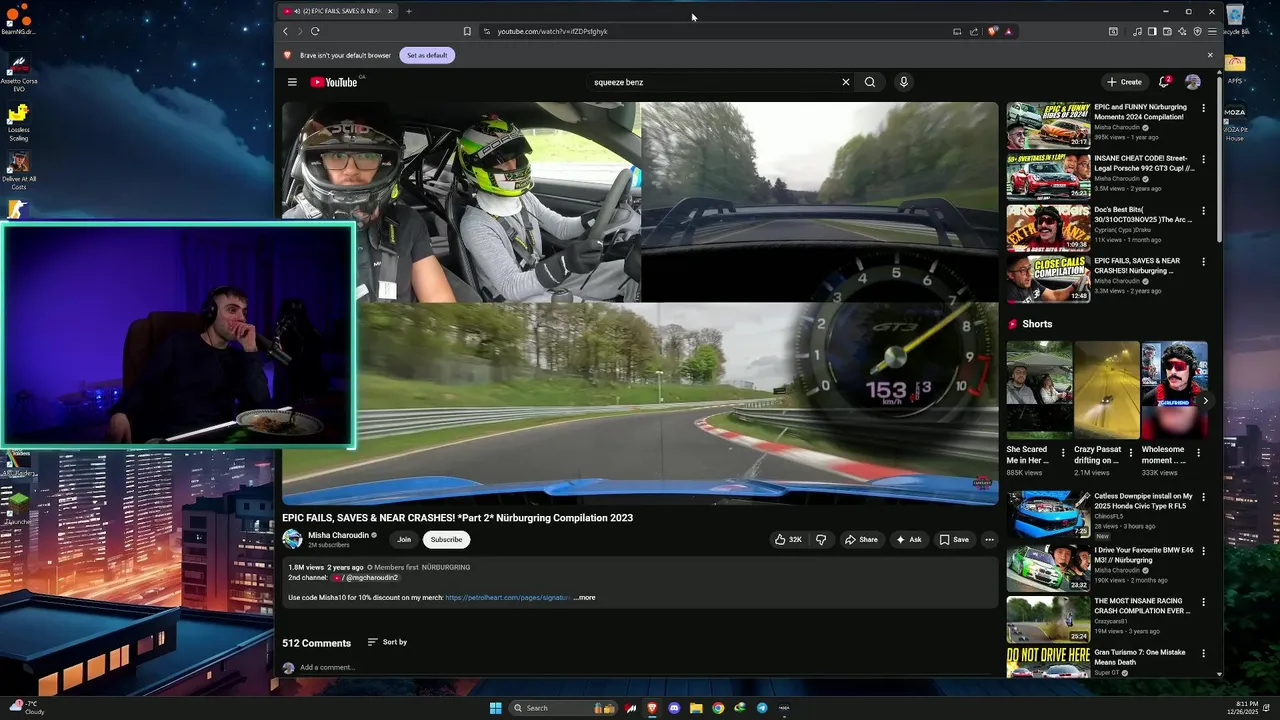Open YouTube notifications bell
The height and width of the screenshot is (720, 1280).
pos(1164,82)
